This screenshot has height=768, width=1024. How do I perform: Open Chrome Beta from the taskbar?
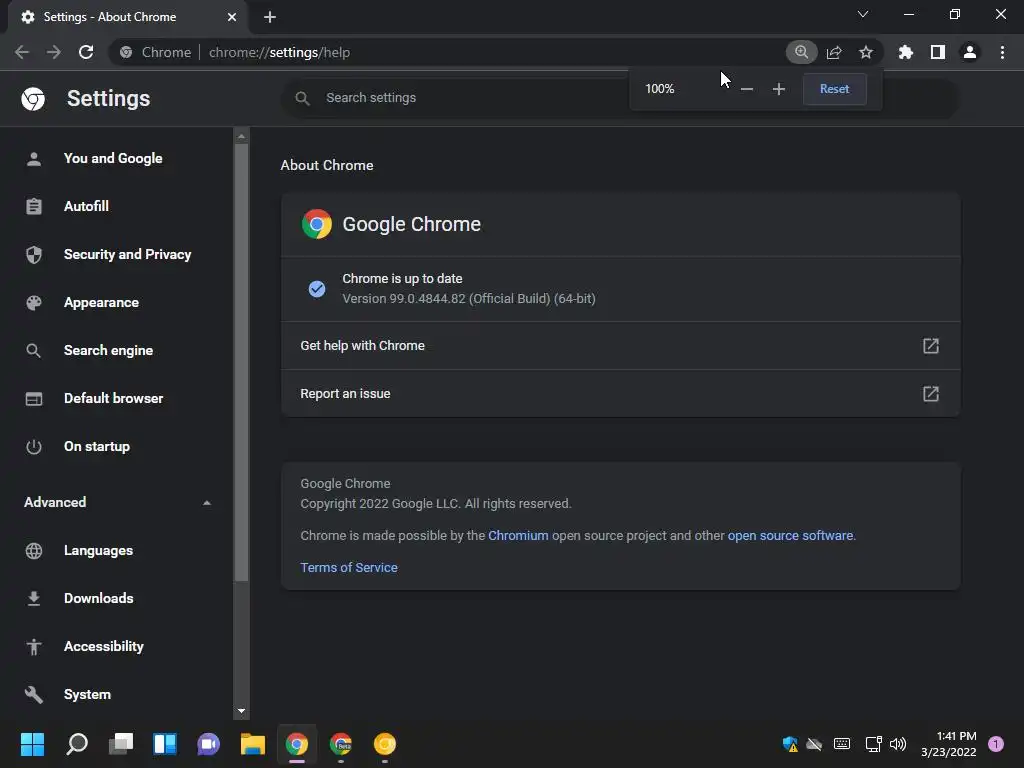(341, 744)
